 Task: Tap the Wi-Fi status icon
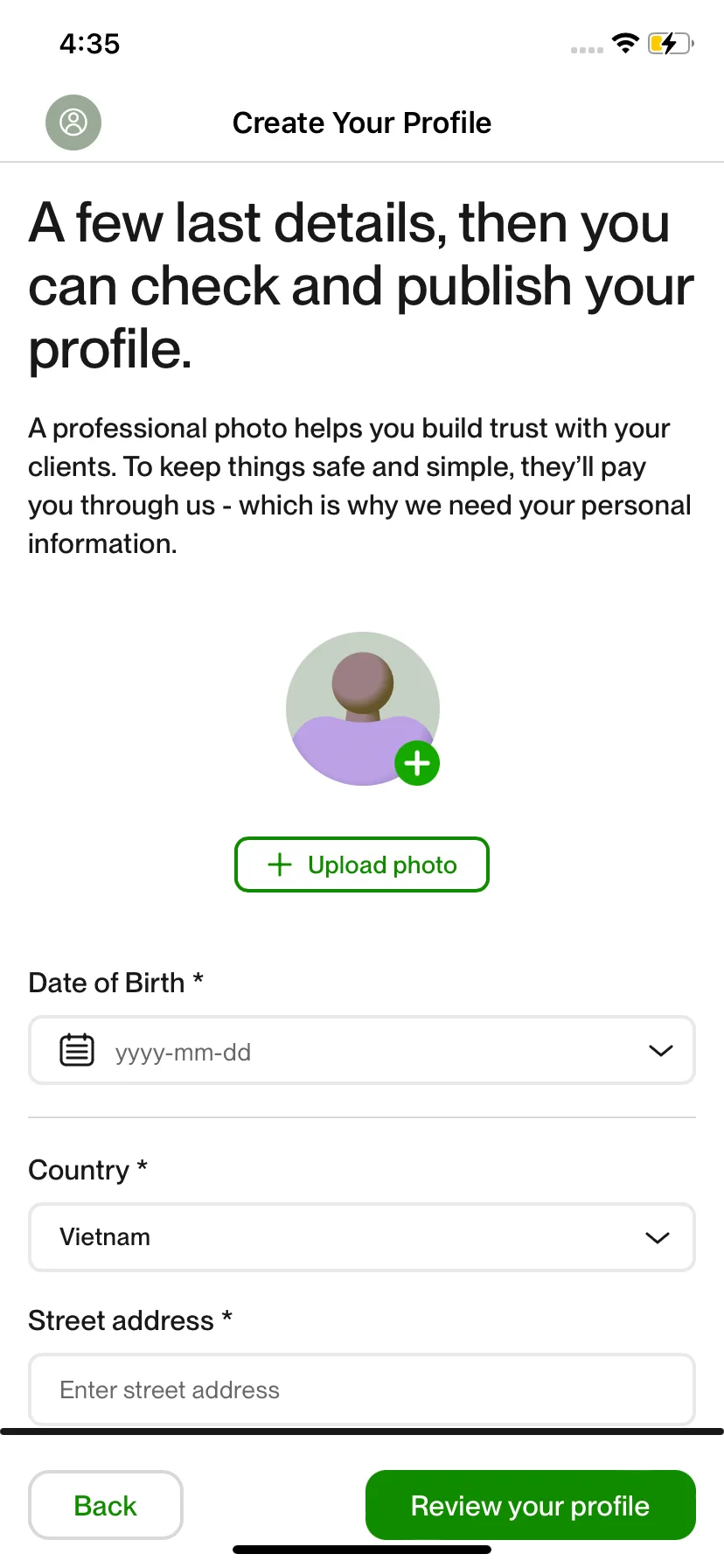pos(625,43)
